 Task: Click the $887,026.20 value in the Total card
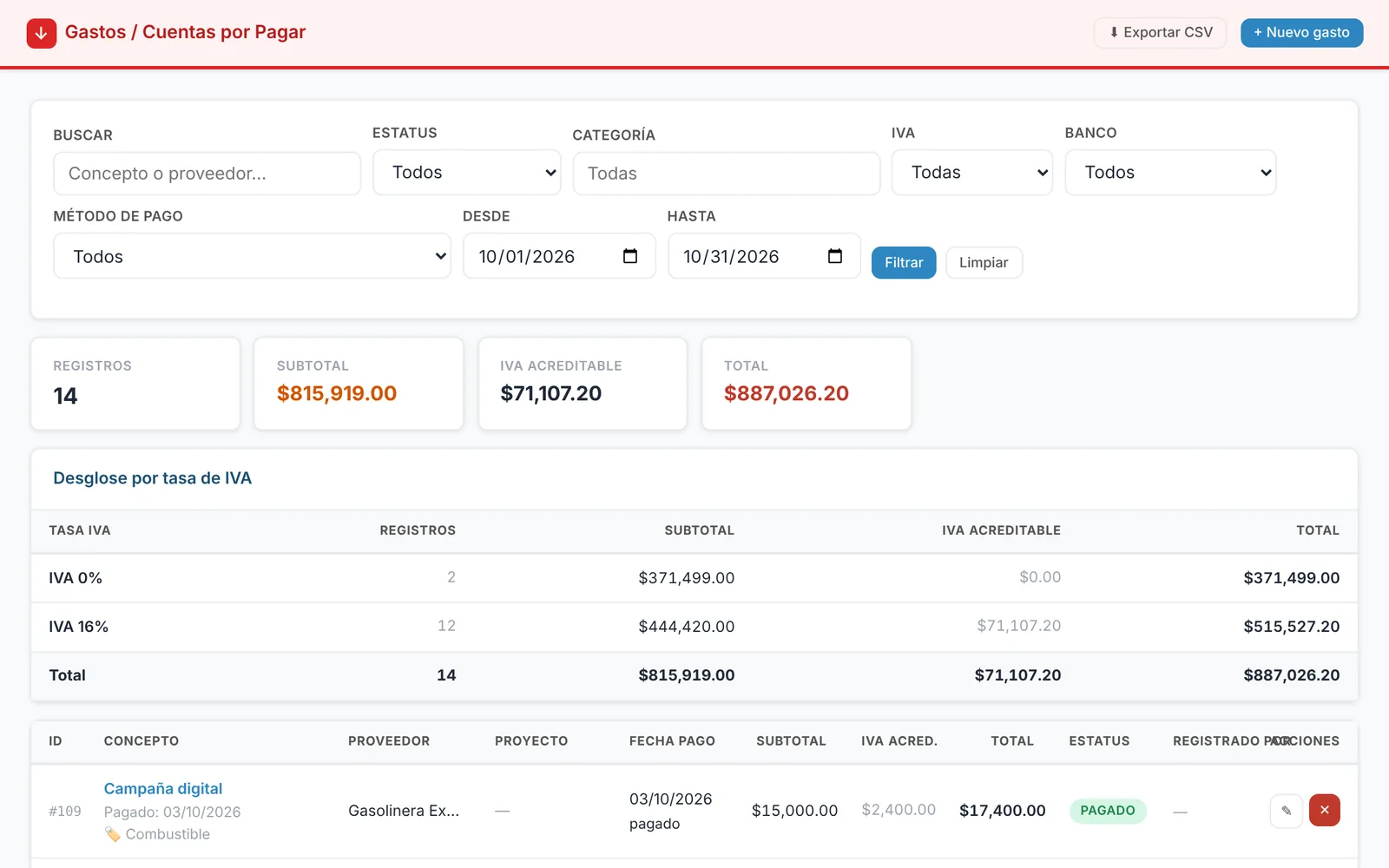pyautogui.click(x=787, y=393)
